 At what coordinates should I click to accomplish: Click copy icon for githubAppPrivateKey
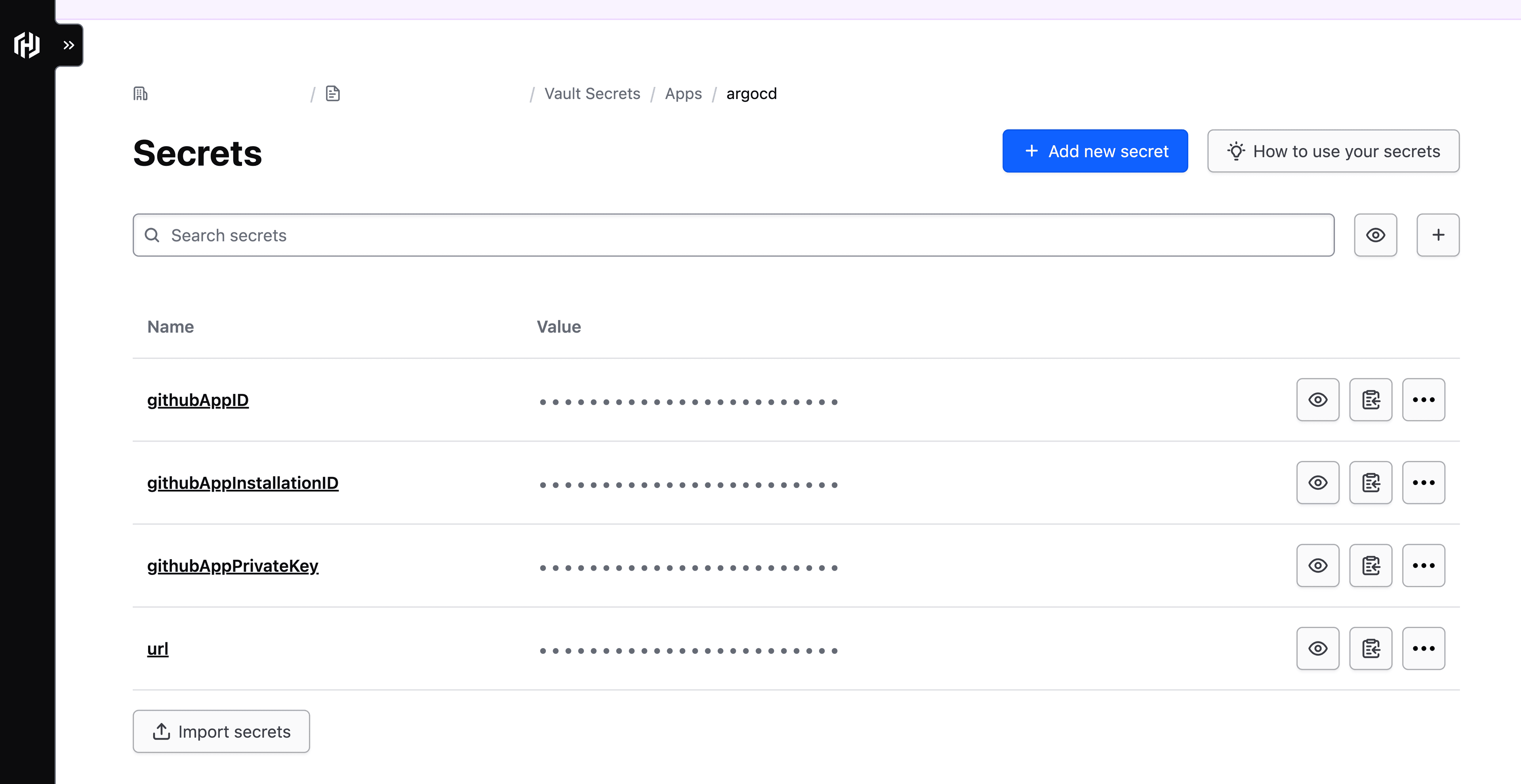pyautogui.click(x=1371, y=565)
